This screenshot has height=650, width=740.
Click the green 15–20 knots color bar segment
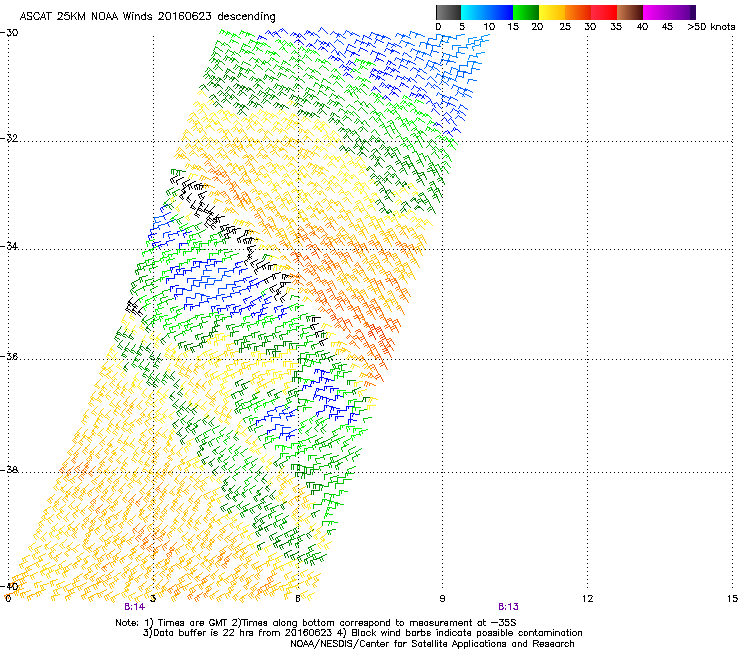click(526, 12)
